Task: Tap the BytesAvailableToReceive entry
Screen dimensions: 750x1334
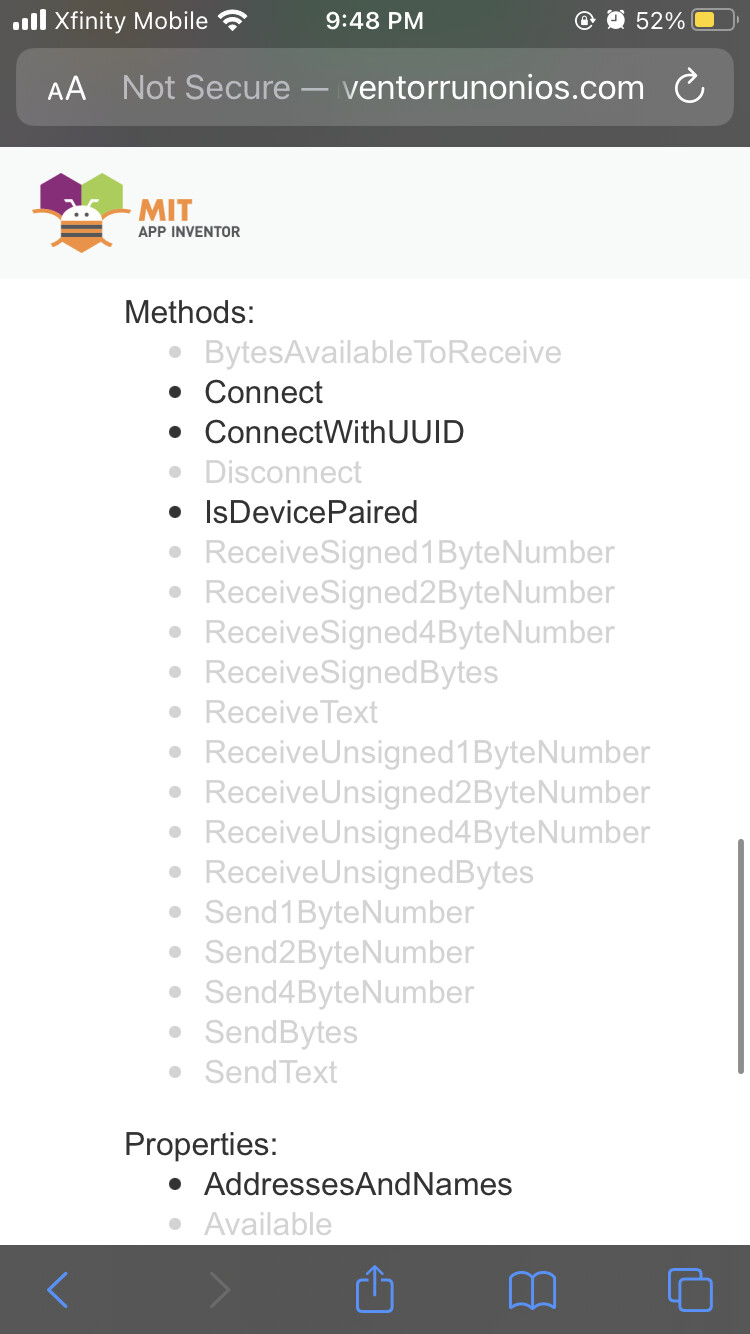Action: click(383, 352)
